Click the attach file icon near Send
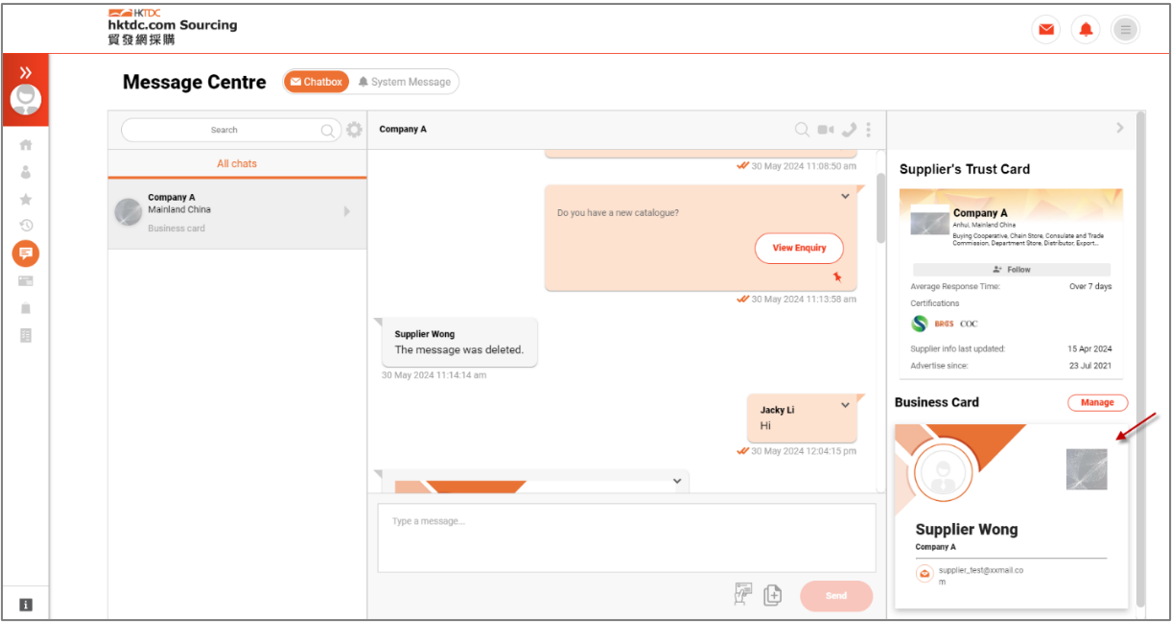1174x625 pixels. click(x=773, y=596)
